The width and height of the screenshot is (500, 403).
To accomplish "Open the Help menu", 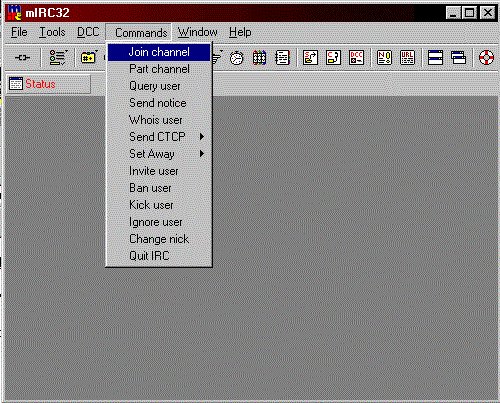I will [x=240, y=32].
